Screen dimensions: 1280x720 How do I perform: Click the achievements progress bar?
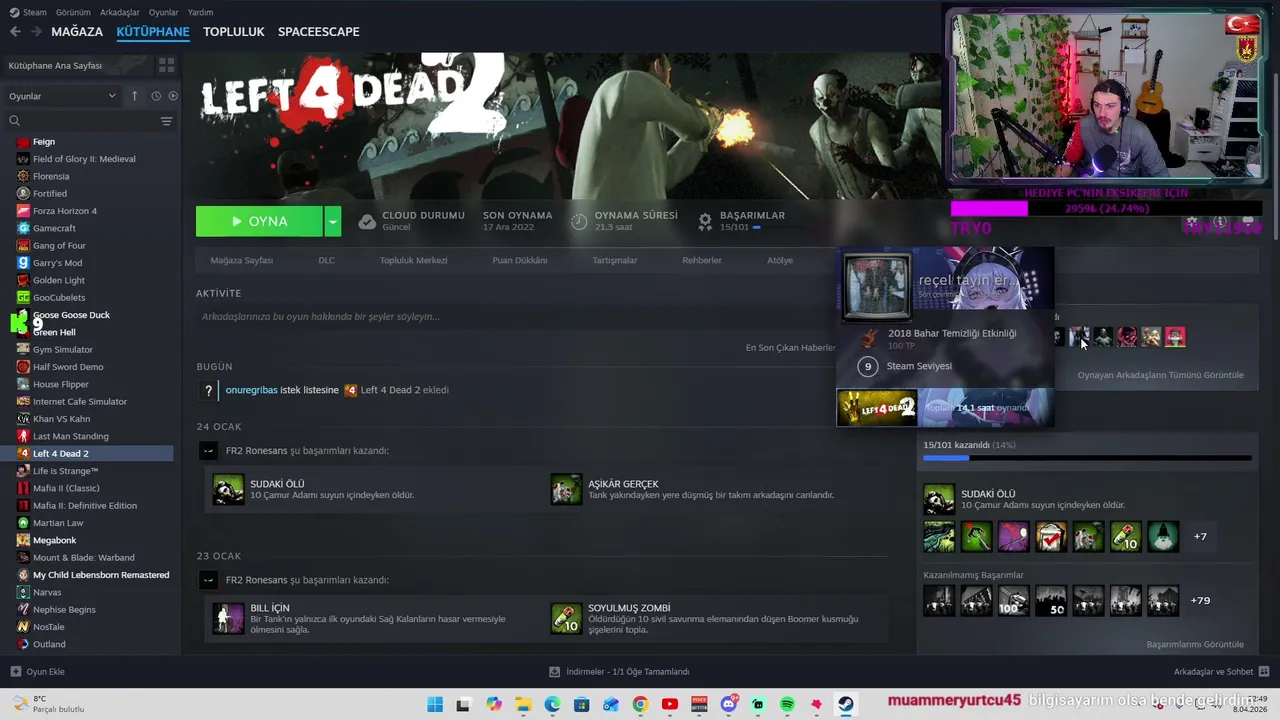point(1087,458)
